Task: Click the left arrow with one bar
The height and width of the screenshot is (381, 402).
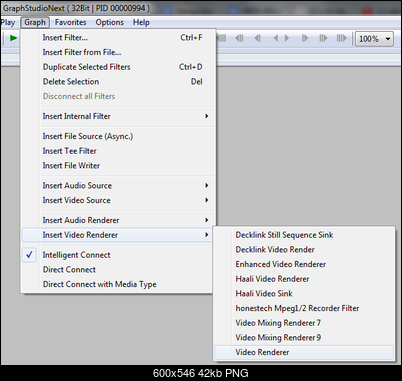Action: tap(257, 38)
